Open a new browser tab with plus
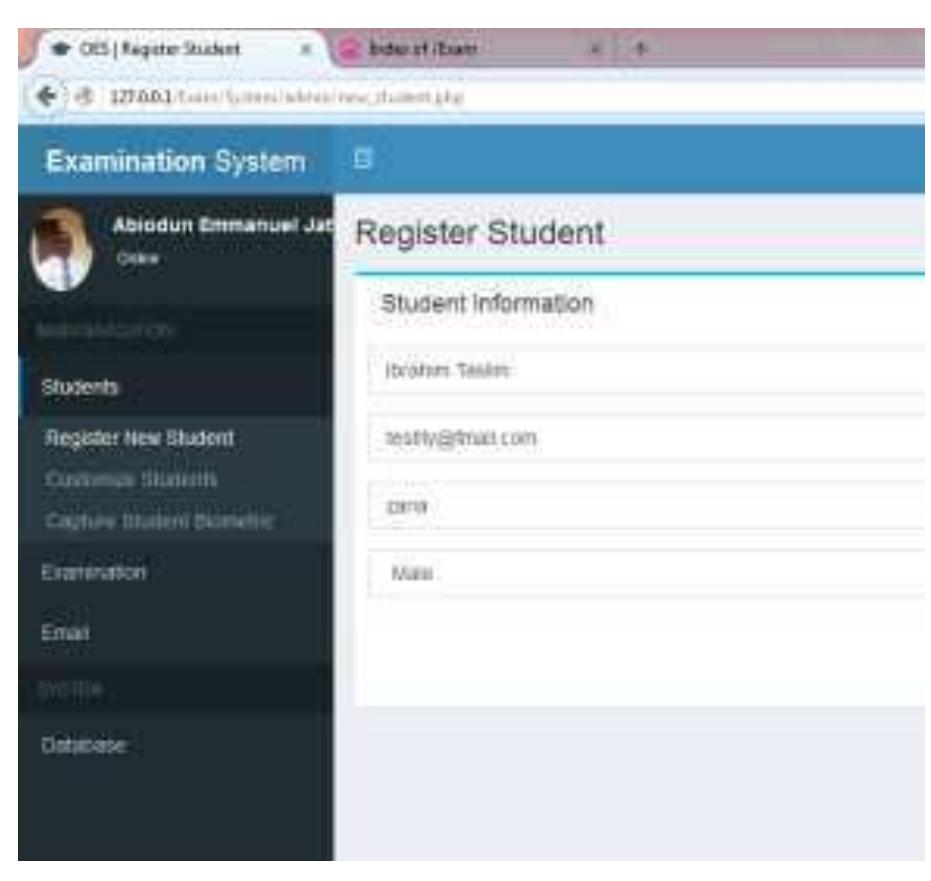Viewport: 931px width, 881px height. pos(641,48)
